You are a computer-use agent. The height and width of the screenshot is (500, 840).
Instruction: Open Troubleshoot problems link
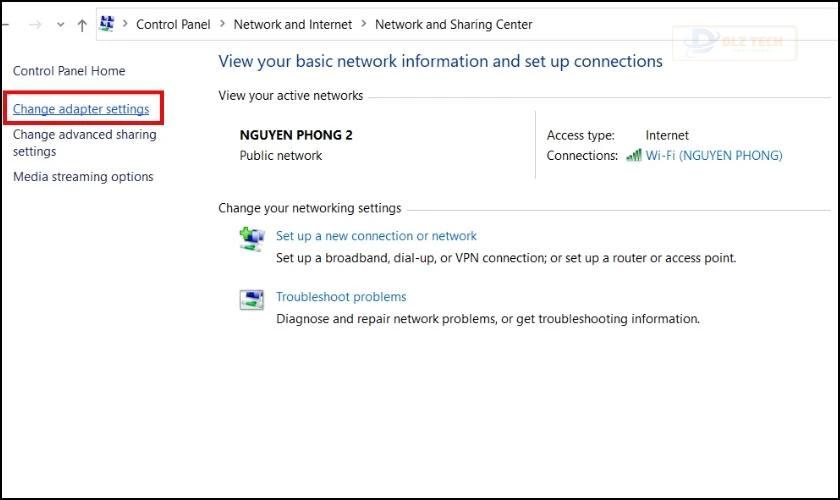tap(341, 297)
